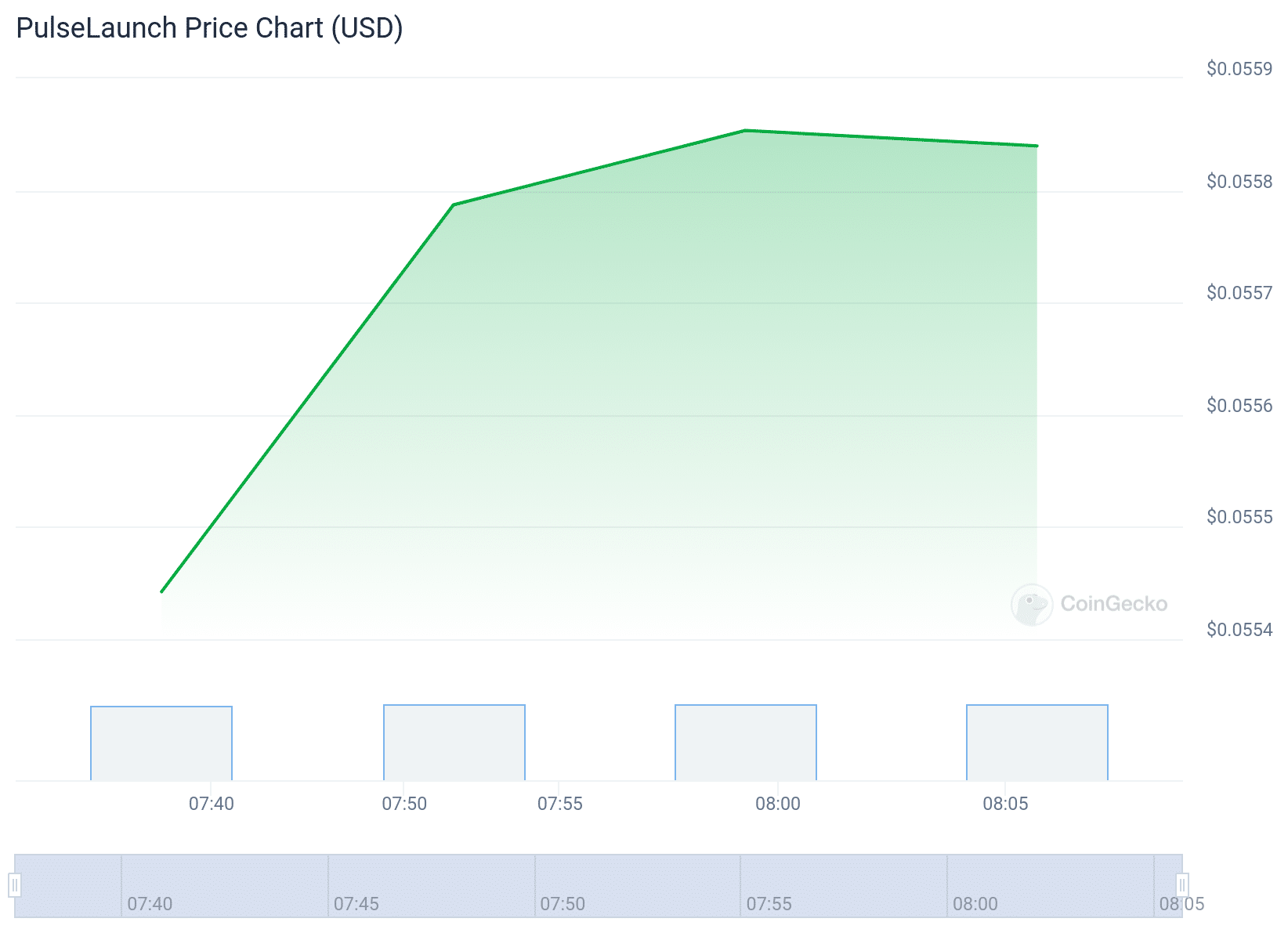Click the $0.0554 price axis label
The height and width of the screenshot is (940, 1288).
pos(1239,630)
